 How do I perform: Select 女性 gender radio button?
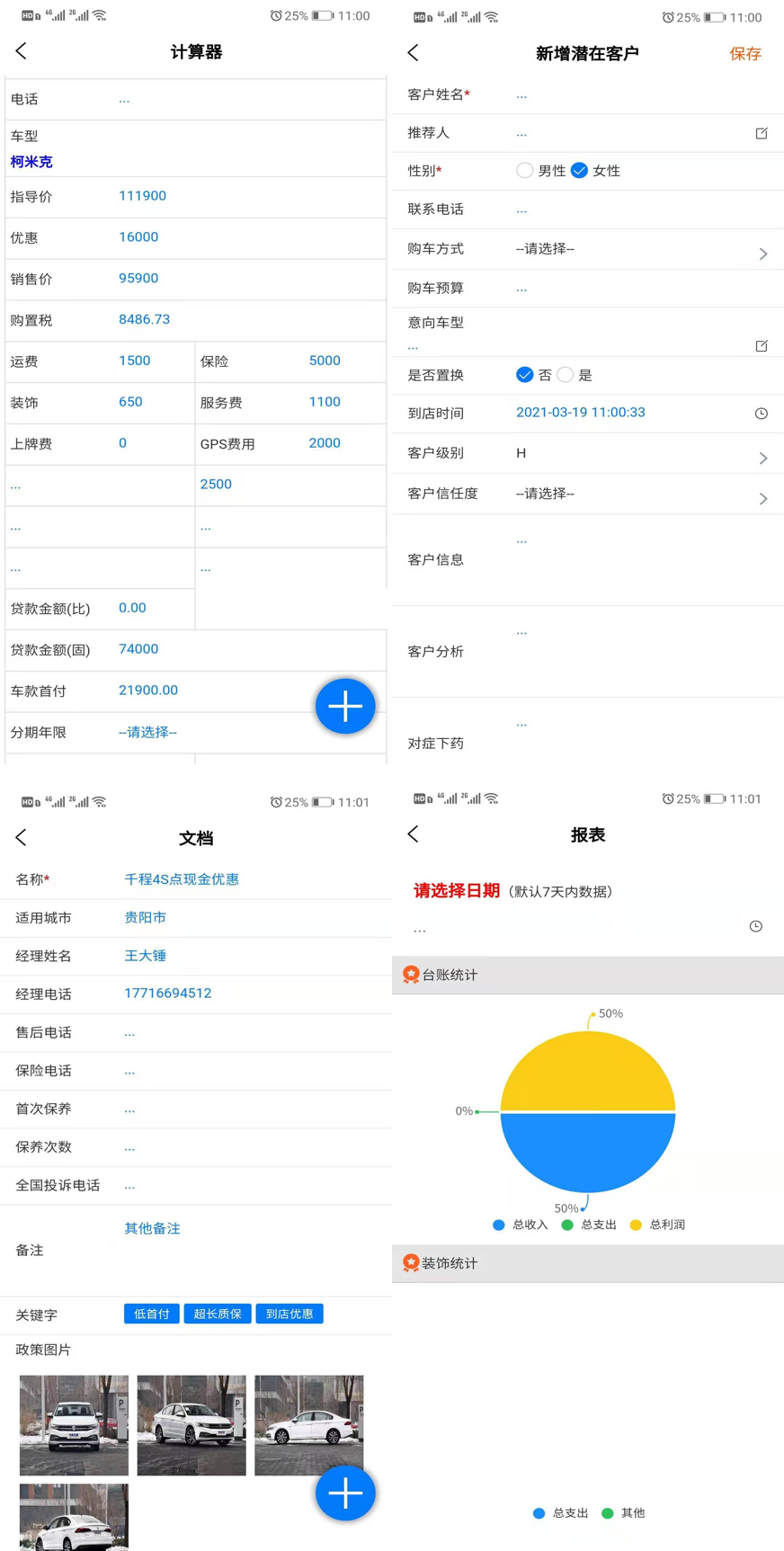(x=580, y=170)
